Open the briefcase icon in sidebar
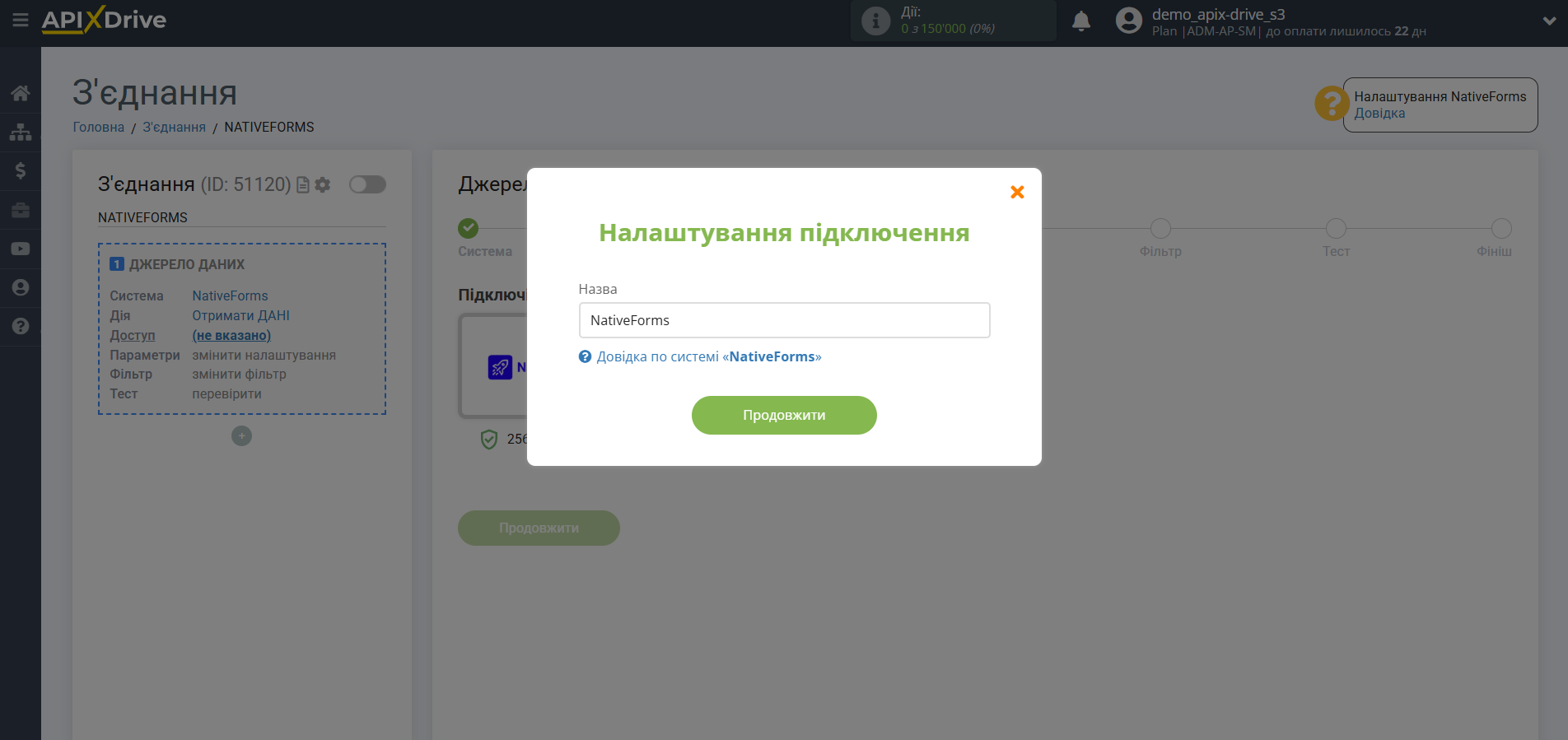This screenshot has width=1568, height=740. tap(21, 210)
